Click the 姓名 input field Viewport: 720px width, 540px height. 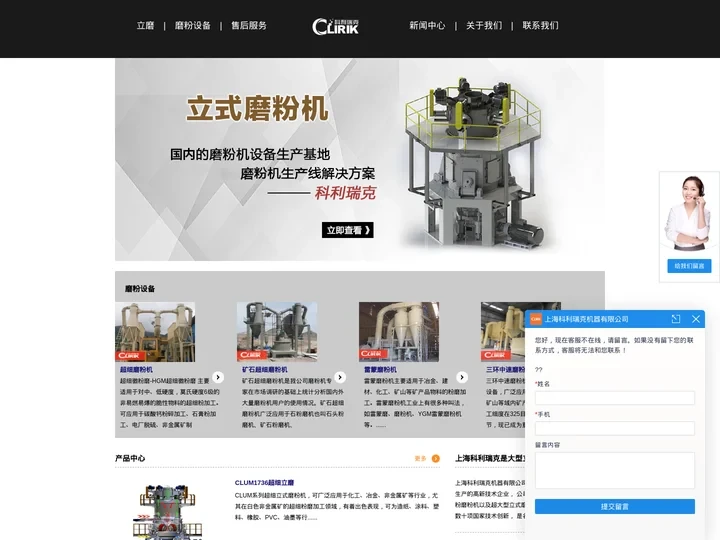[x=615, y=398]
